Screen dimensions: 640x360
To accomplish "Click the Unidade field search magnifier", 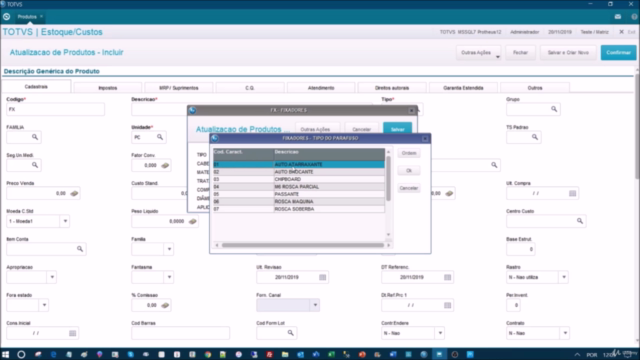I will [160, 137].
